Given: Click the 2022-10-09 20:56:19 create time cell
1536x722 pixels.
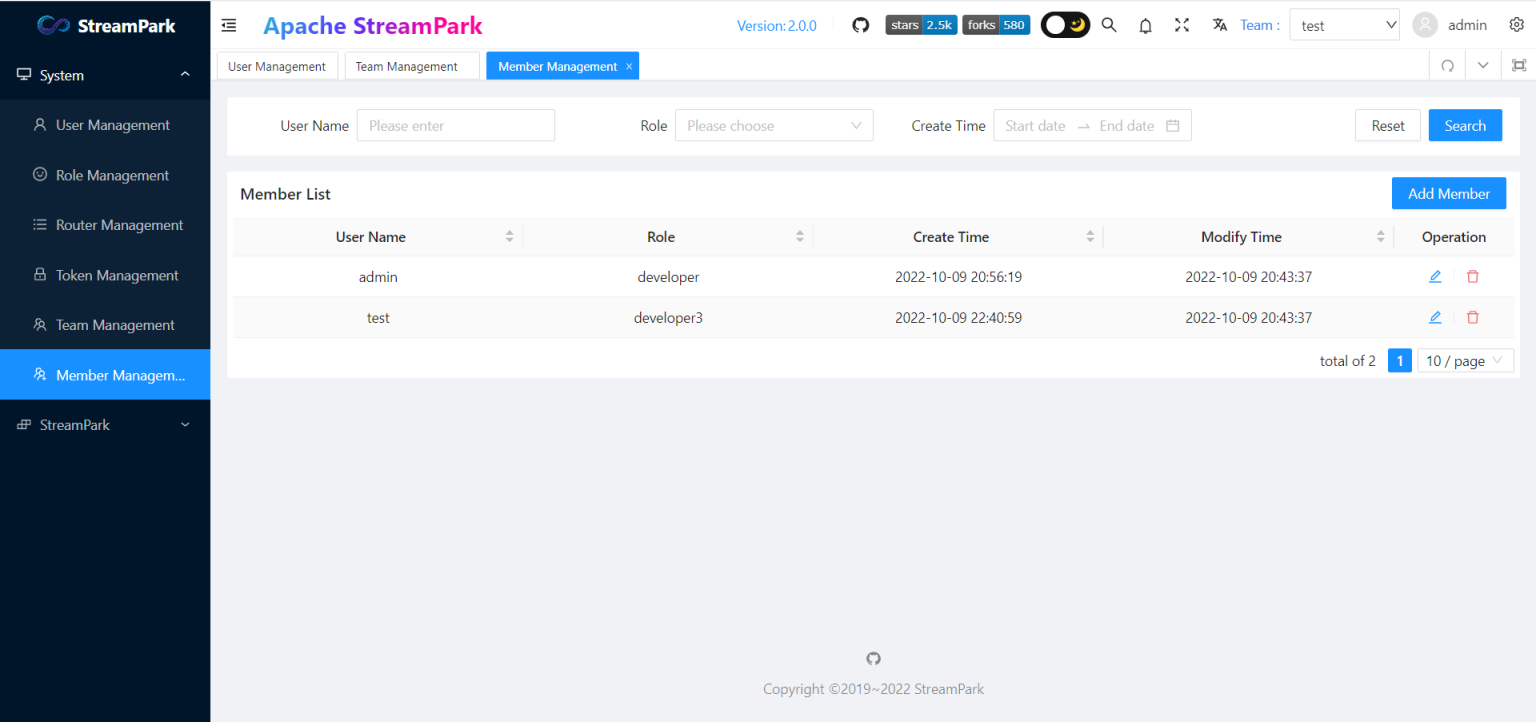Looking at the screenshot, I should [958, 277].
